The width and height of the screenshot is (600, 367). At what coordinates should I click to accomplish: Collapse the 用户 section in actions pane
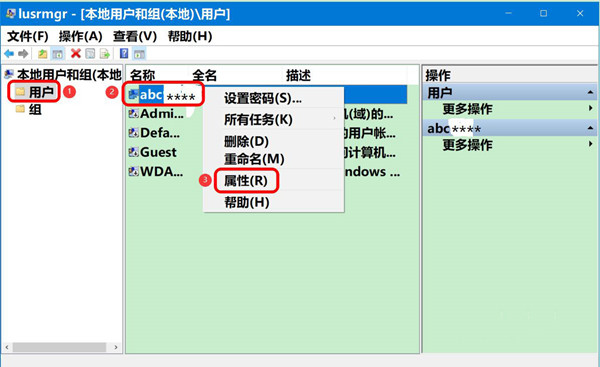click(590, 92)
